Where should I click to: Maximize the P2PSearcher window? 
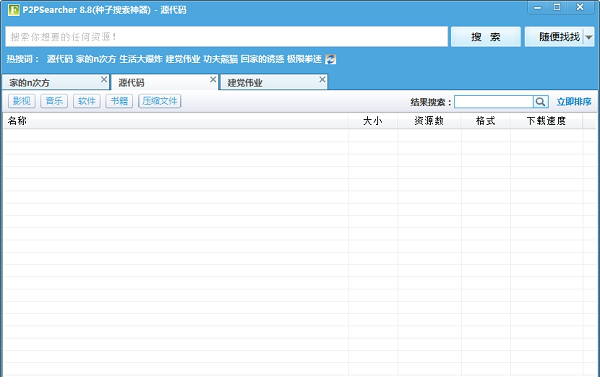tap(557, 7)
